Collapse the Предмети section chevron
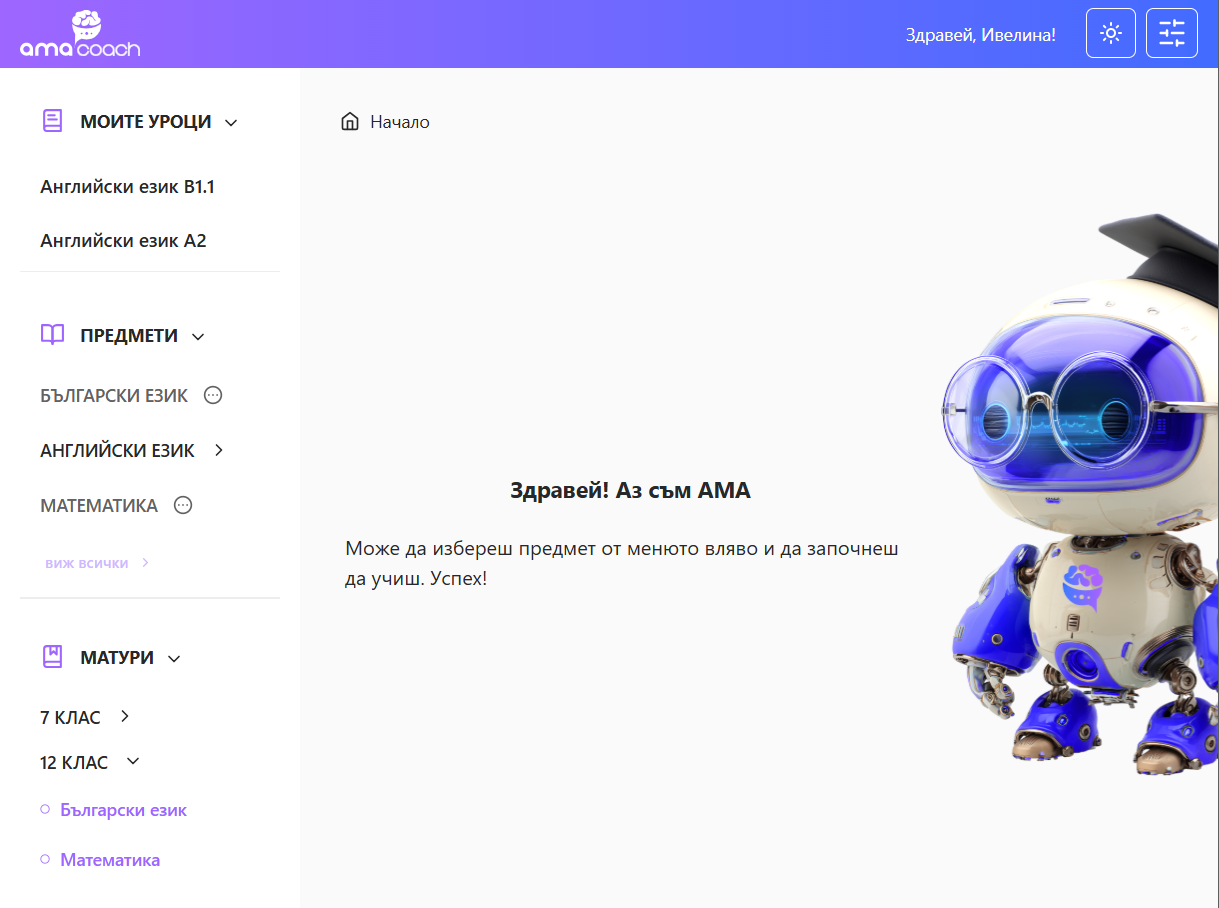Image resolution: width=1219 pixels, height=908 pixels. pos(198,337)
